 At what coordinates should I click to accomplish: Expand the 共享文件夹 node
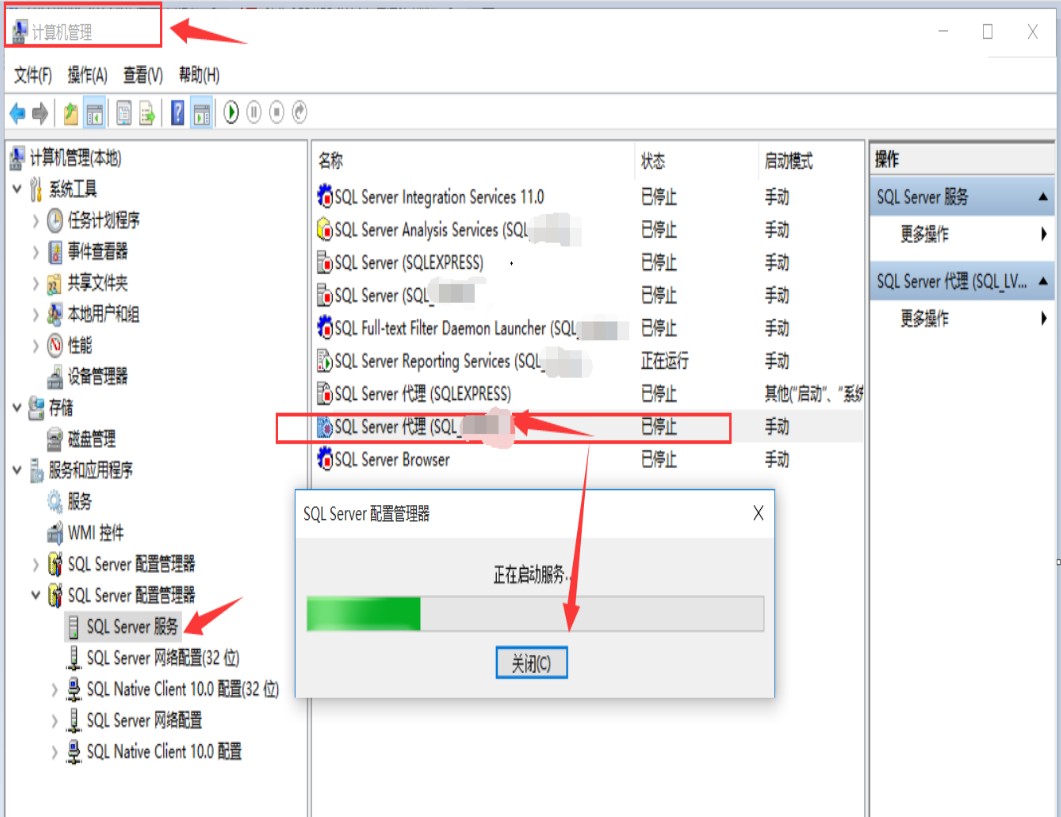(36, 283)
